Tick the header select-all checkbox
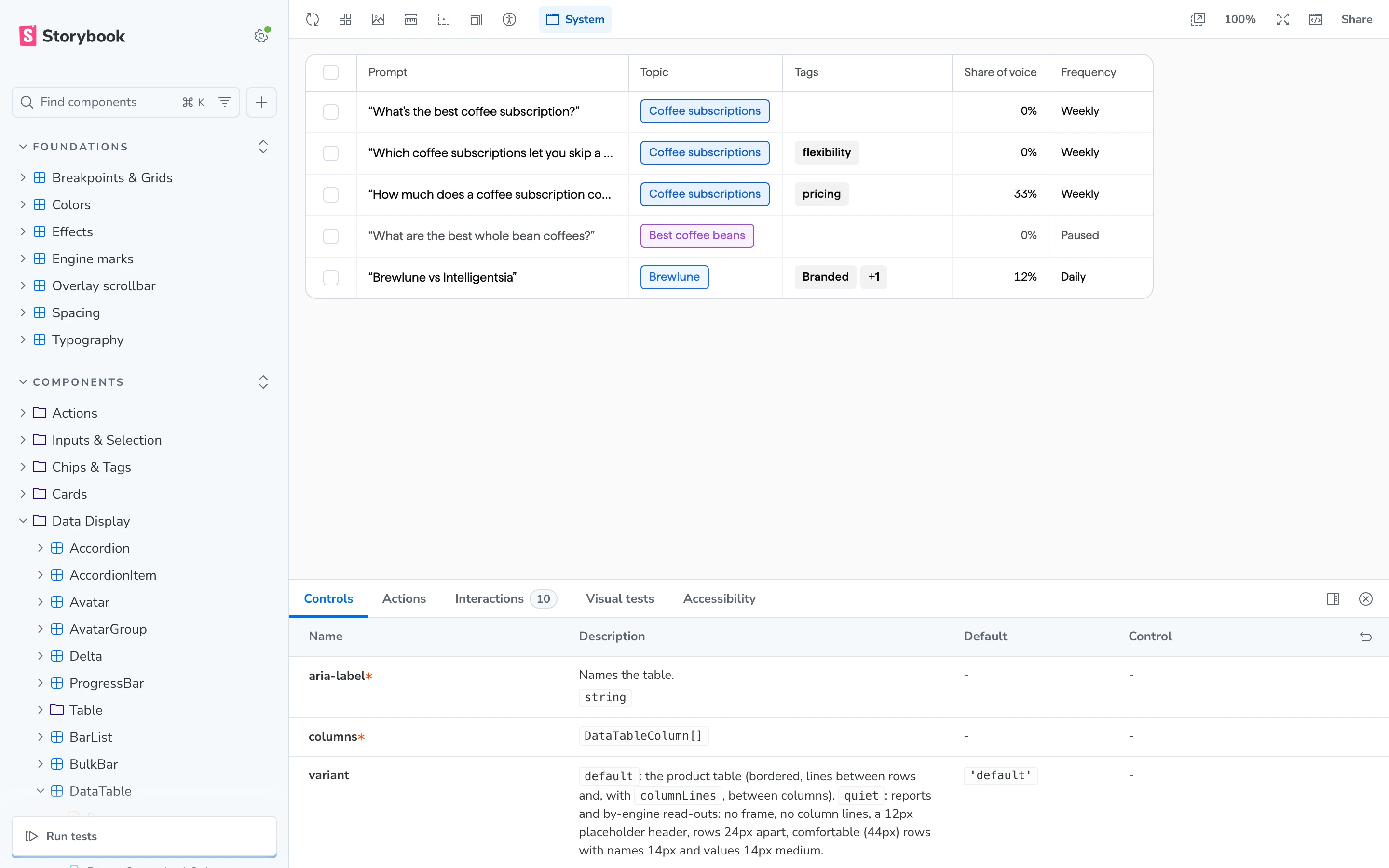This screenshot has width=1389, height=868. click(x=330, y=72)
